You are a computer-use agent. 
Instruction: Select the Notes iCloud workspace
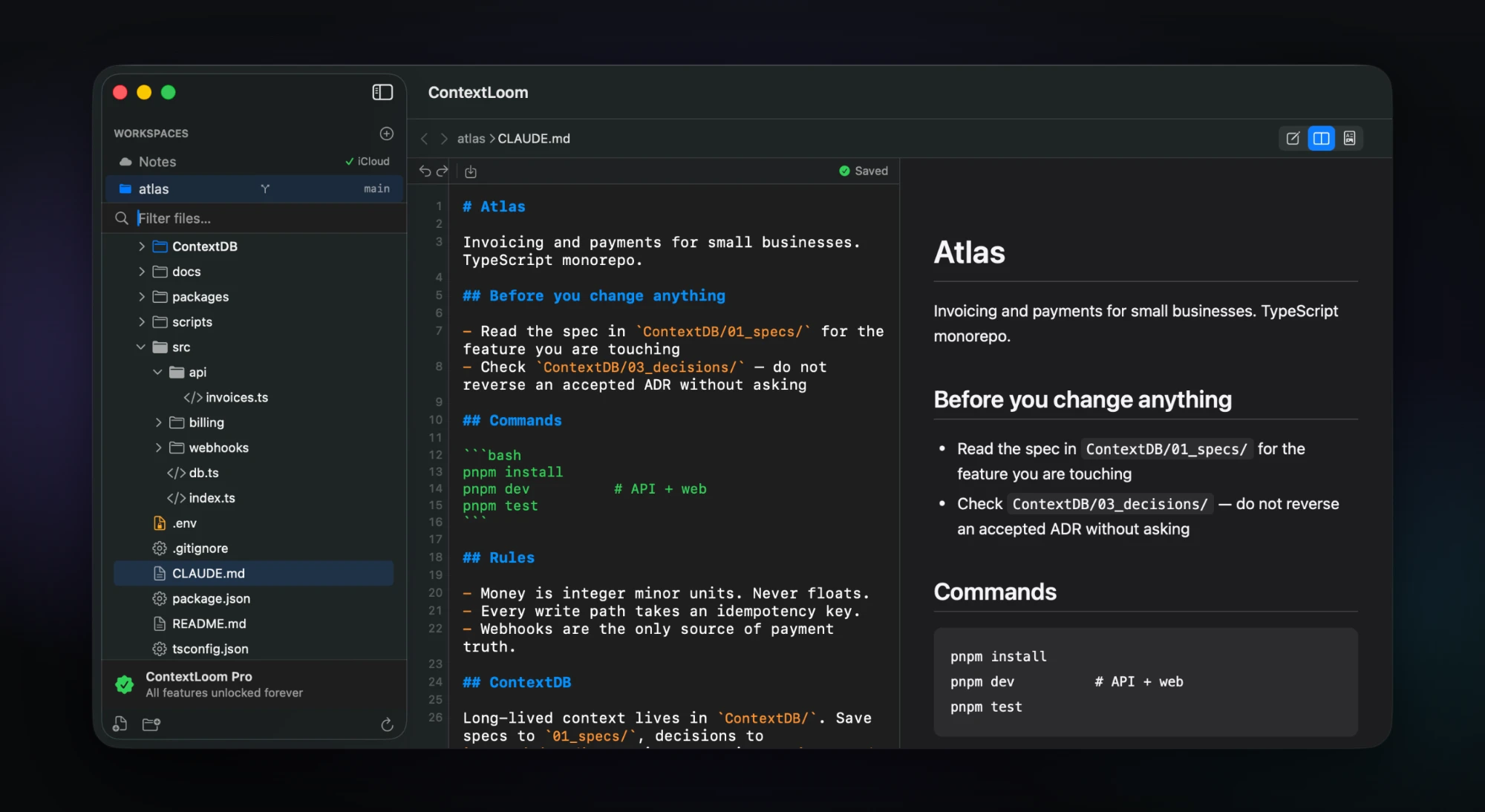click(254, 162)
